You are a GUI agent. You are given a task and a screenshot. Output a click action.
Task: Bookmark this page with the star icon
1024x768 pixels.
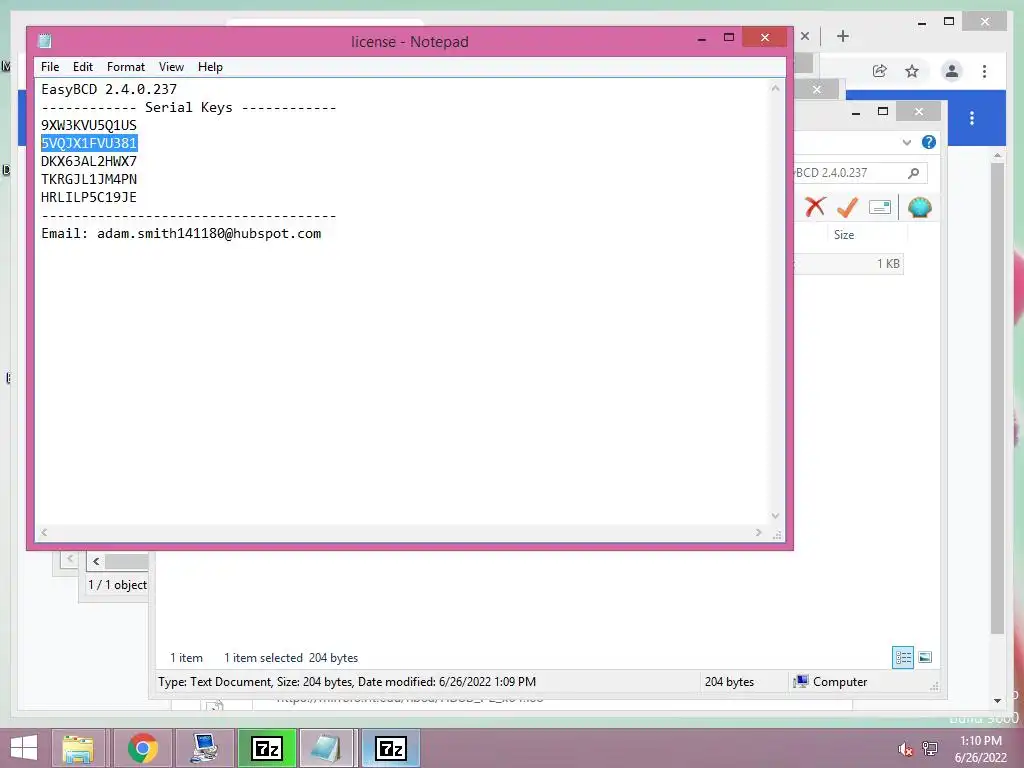[912, 71]
